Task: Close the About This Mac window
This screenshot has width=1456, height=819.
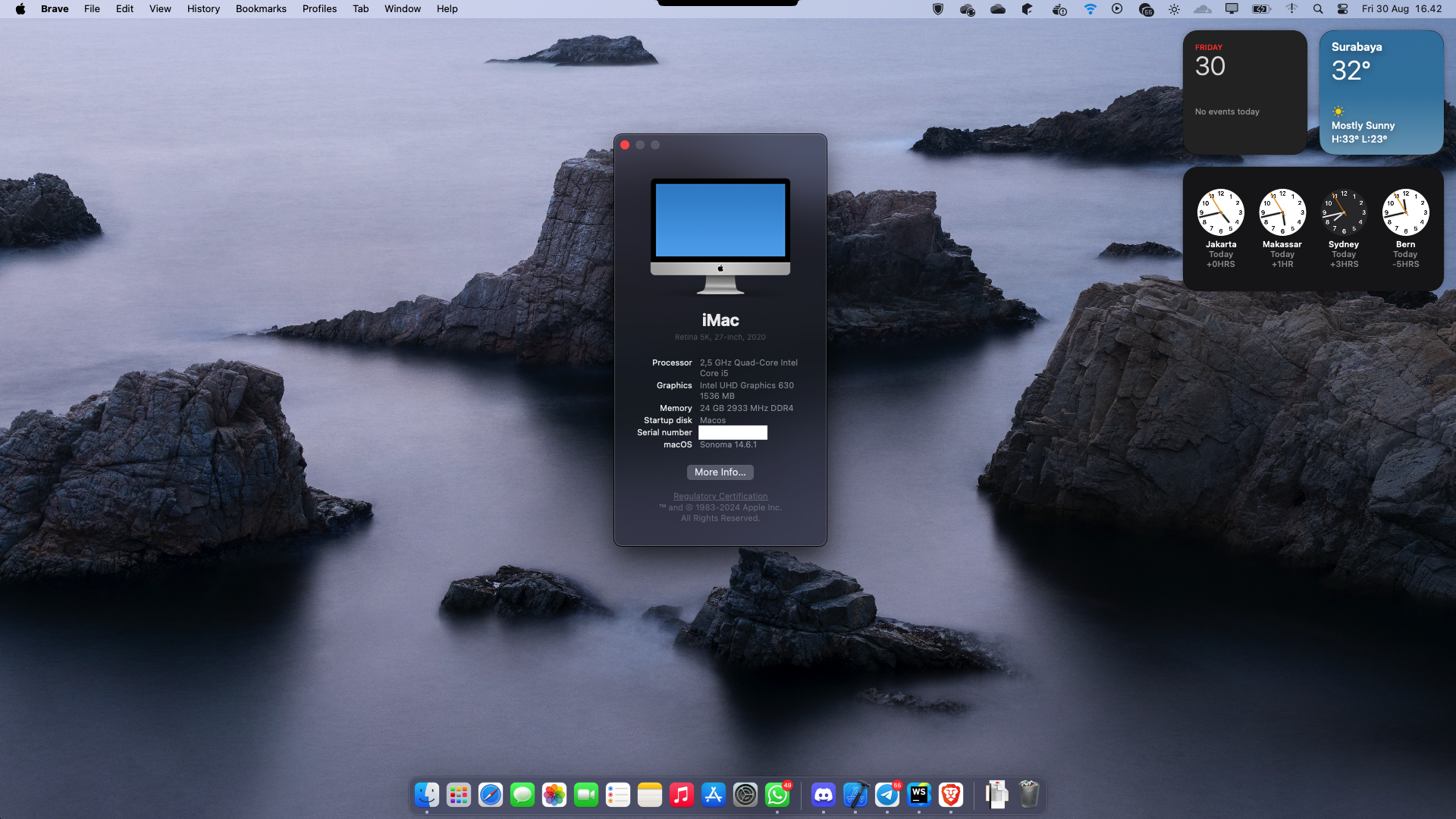Action: pyautogui.click(x=625, y=145)
